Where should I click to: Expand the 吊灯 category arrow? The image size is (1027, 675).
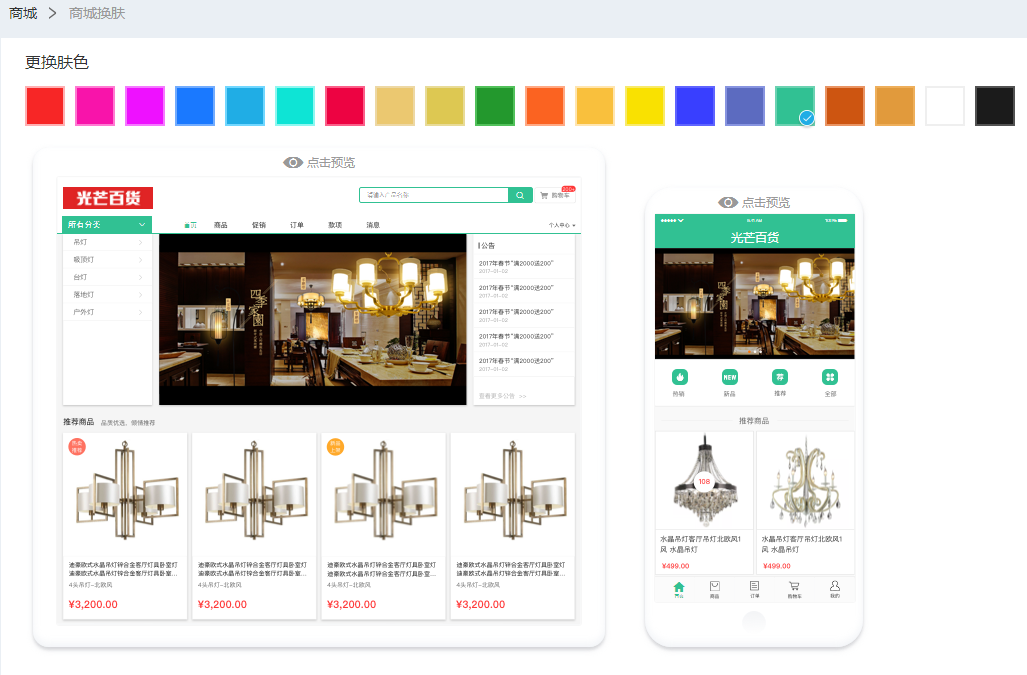click(140, 242)
